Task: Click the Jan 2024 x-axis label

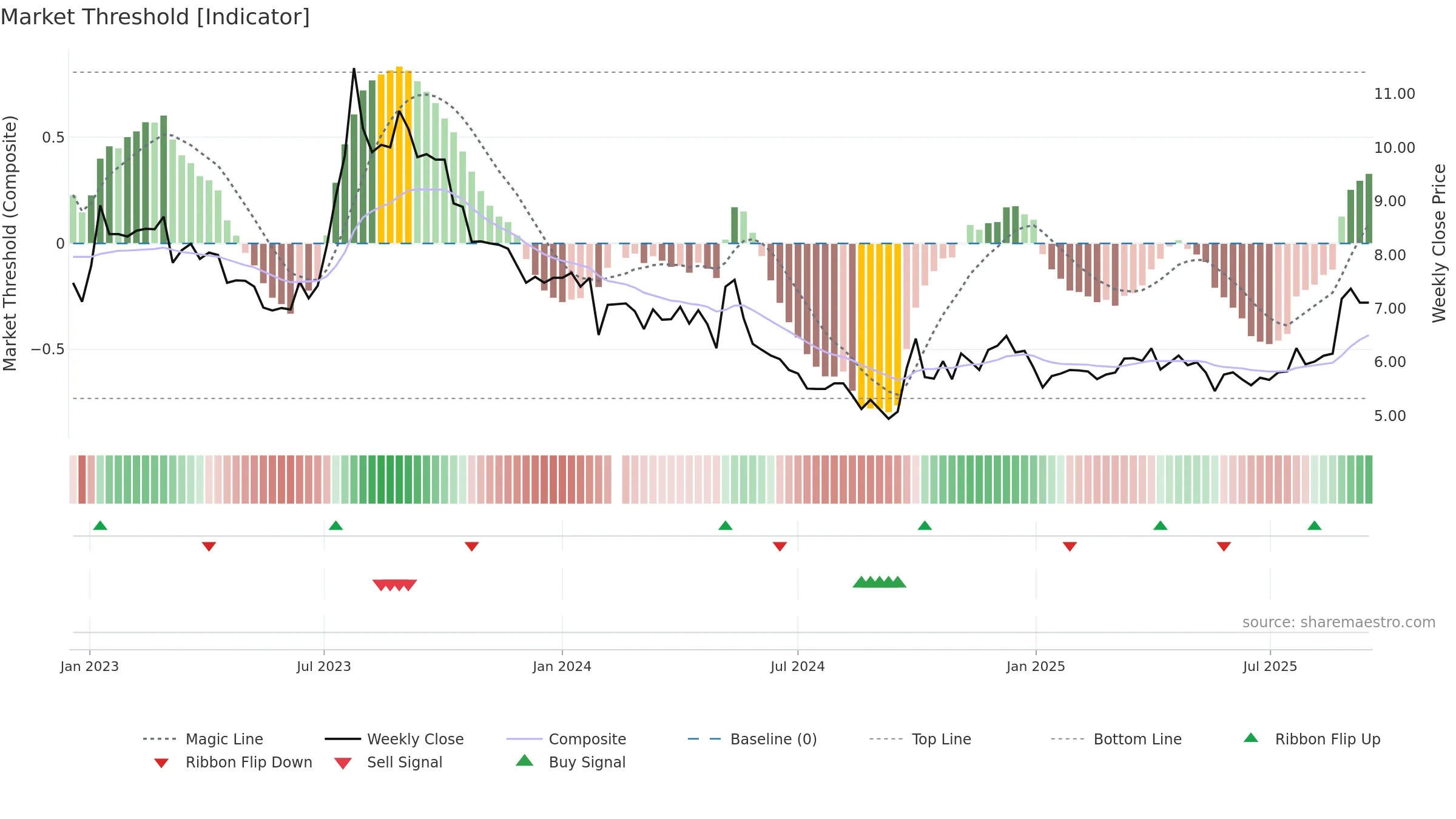Action: [x=562, y=667]
